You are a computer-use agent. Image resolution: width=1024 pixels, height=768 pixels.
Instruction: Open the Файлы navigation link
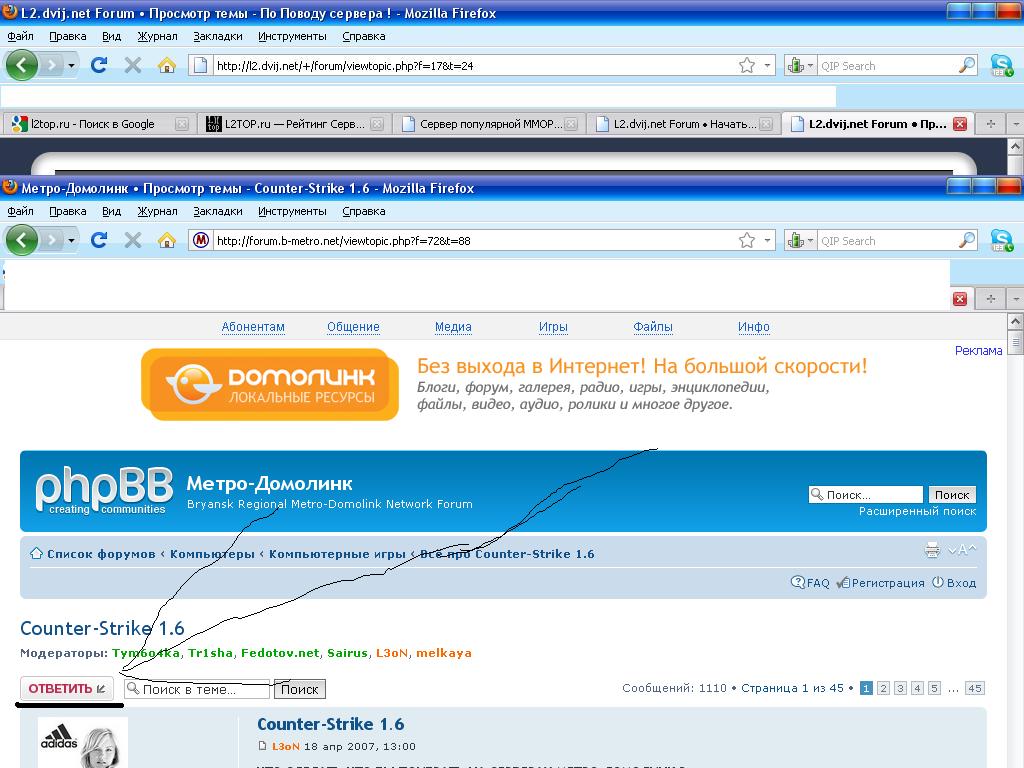point(652,327)
